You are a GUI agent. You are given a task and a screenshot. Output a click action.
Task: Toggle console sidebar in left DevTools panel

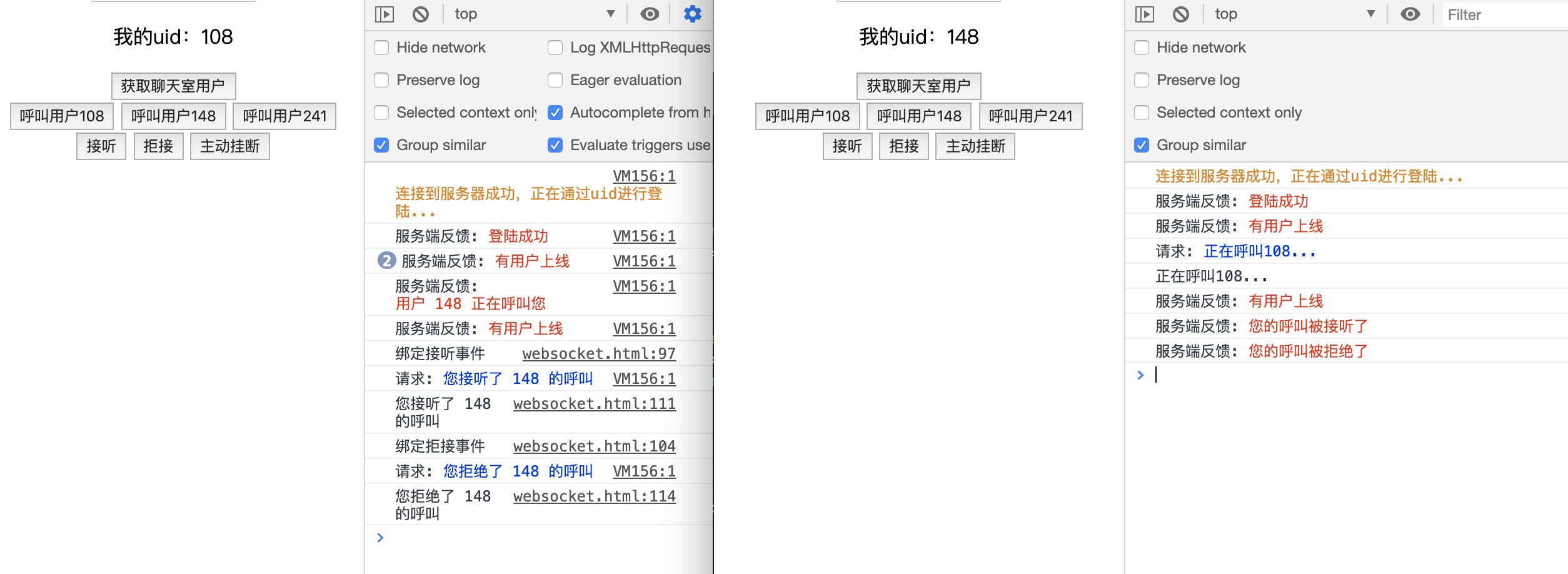click(x=384, y=14)
